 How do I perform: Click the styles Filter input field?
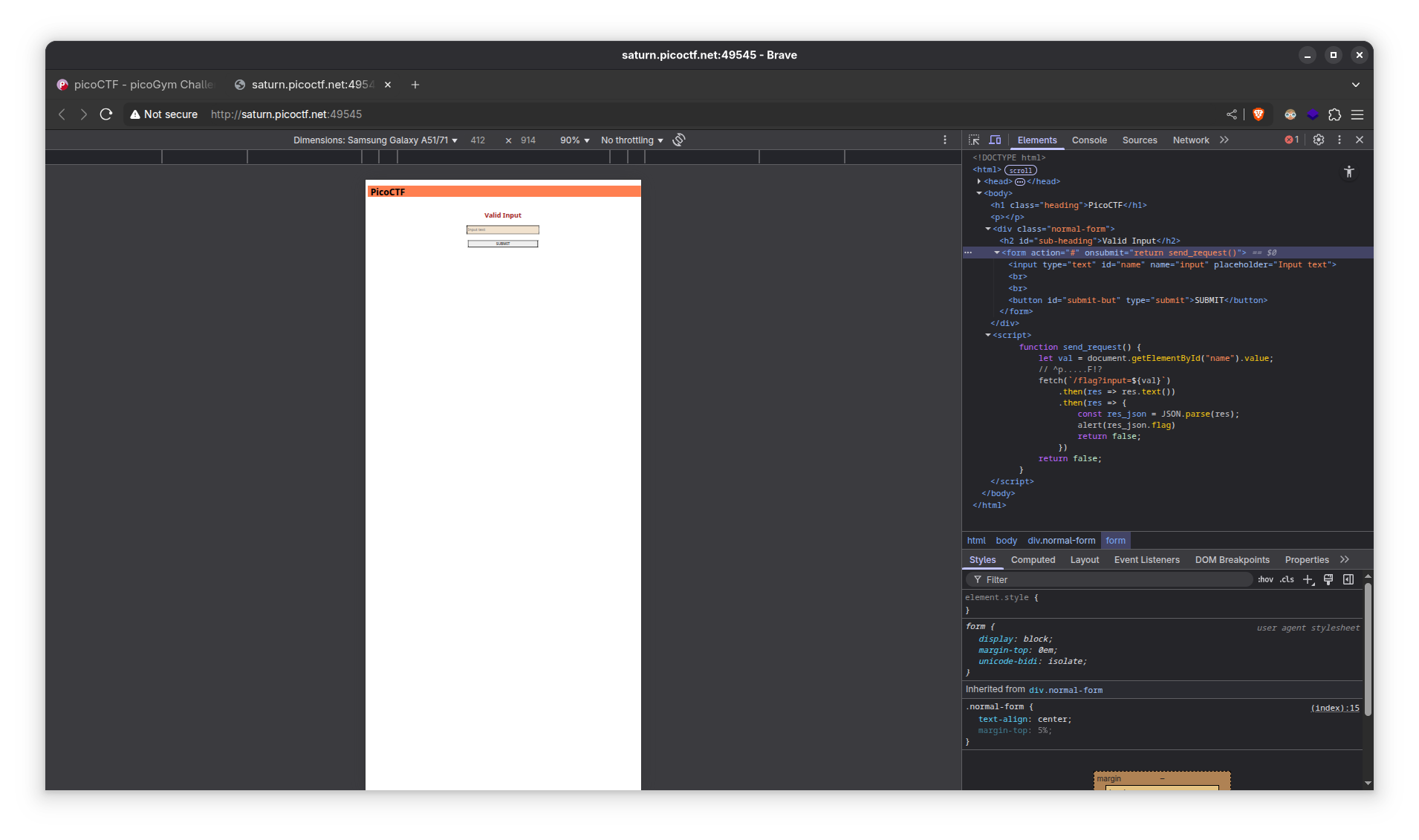(x=1114, y=580)
